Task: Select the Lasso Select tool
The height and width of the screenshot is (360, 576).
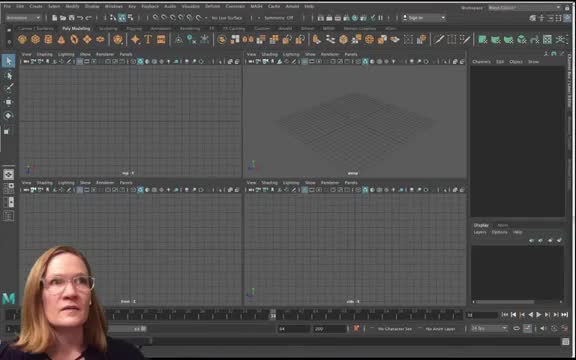Action: click(x=9, y=75)
